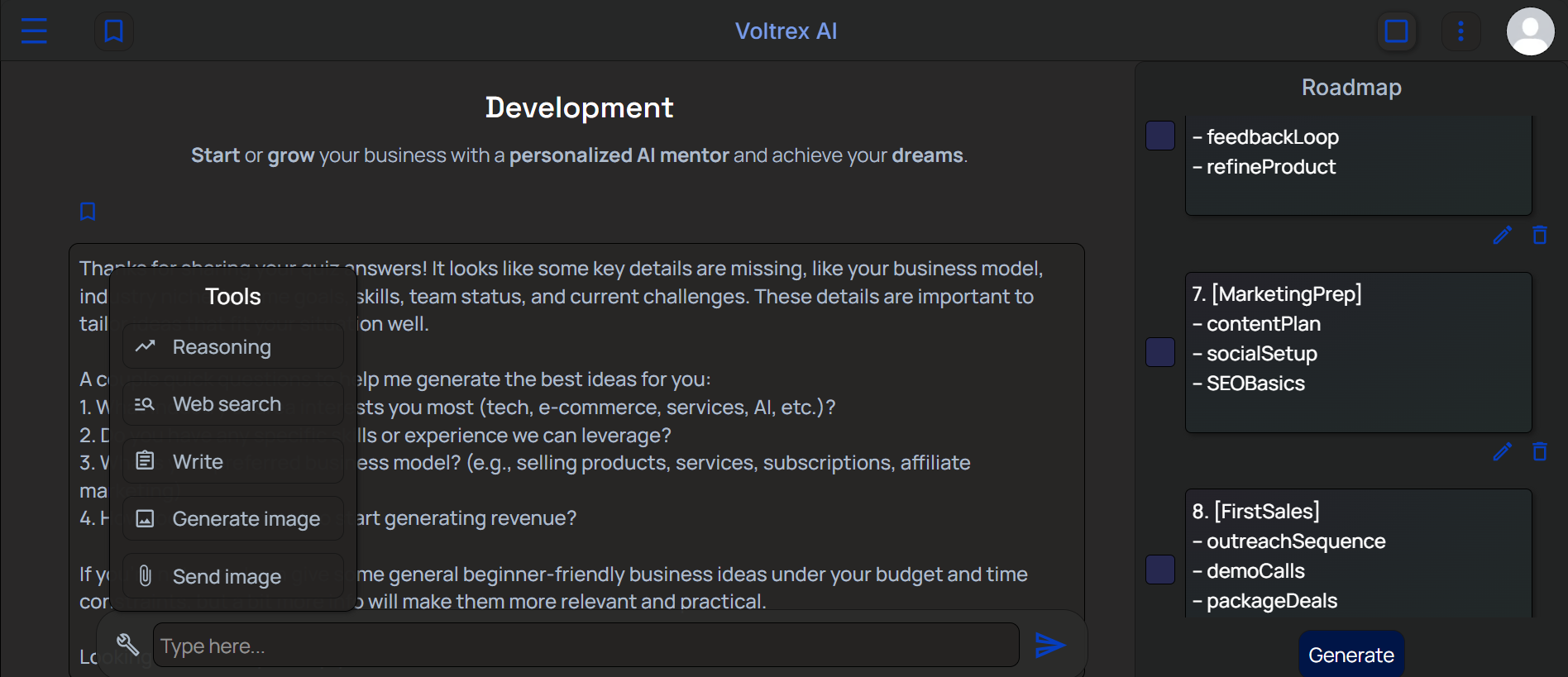Select the Write tool
This screenshot has height=677, width=1568.
pyautogui.click(x=233, y=461)
